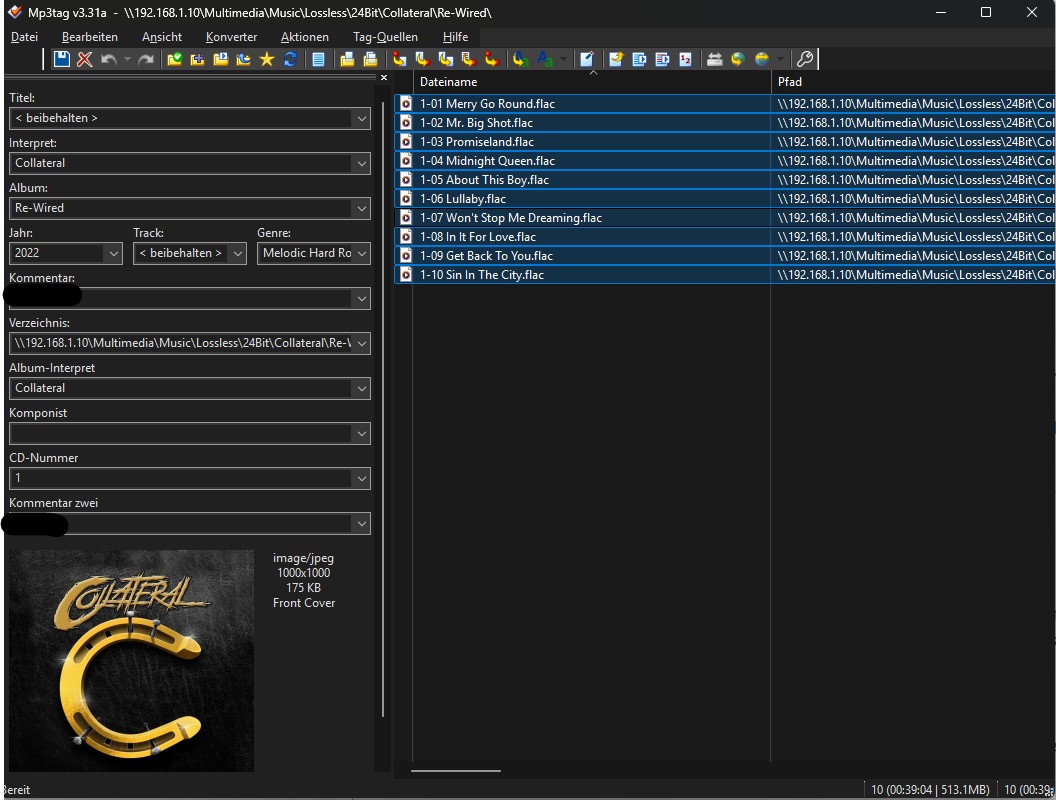The height and width of the screenshot is (800, 1056).
Task: Open extended tags with the pencil note icon
Action: 587,59
